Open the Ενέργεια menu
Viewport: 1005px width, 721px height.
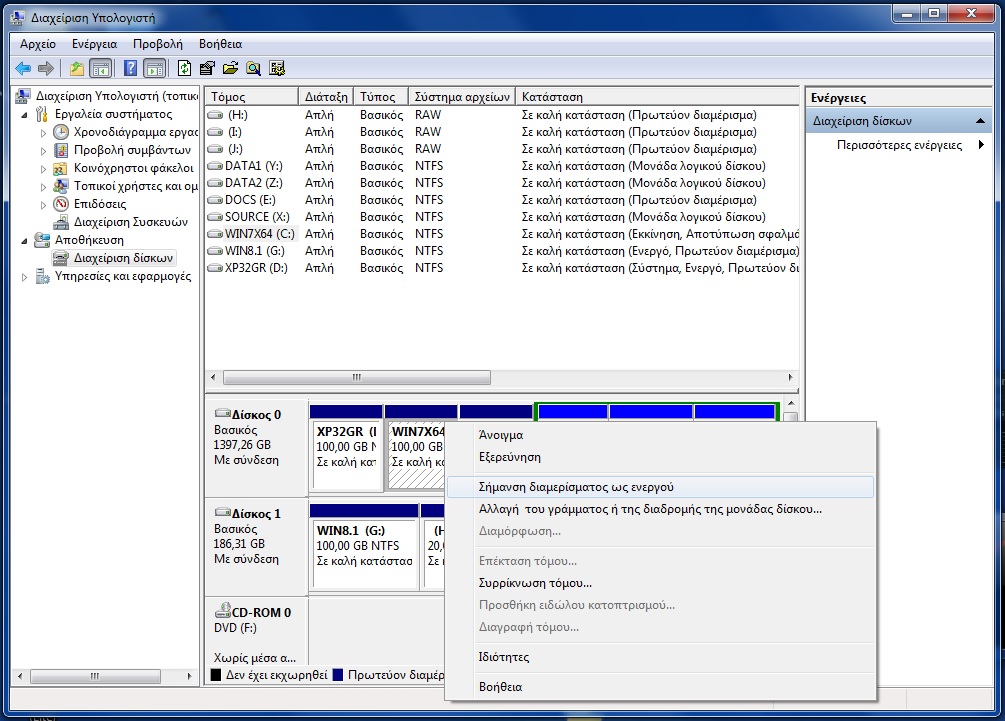[94, 44]
